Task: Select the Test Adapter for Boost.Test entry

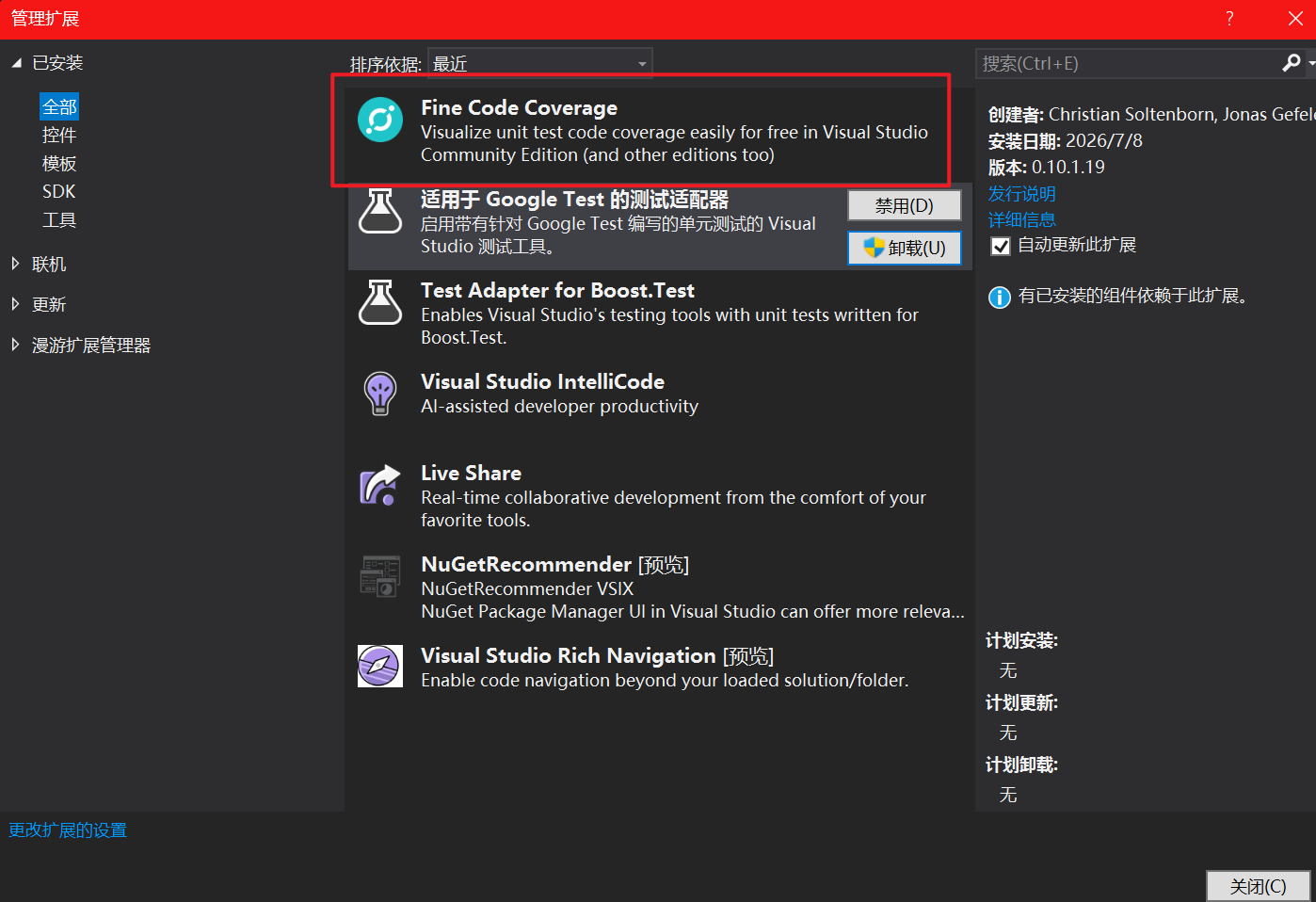Action: click(660, 314)
